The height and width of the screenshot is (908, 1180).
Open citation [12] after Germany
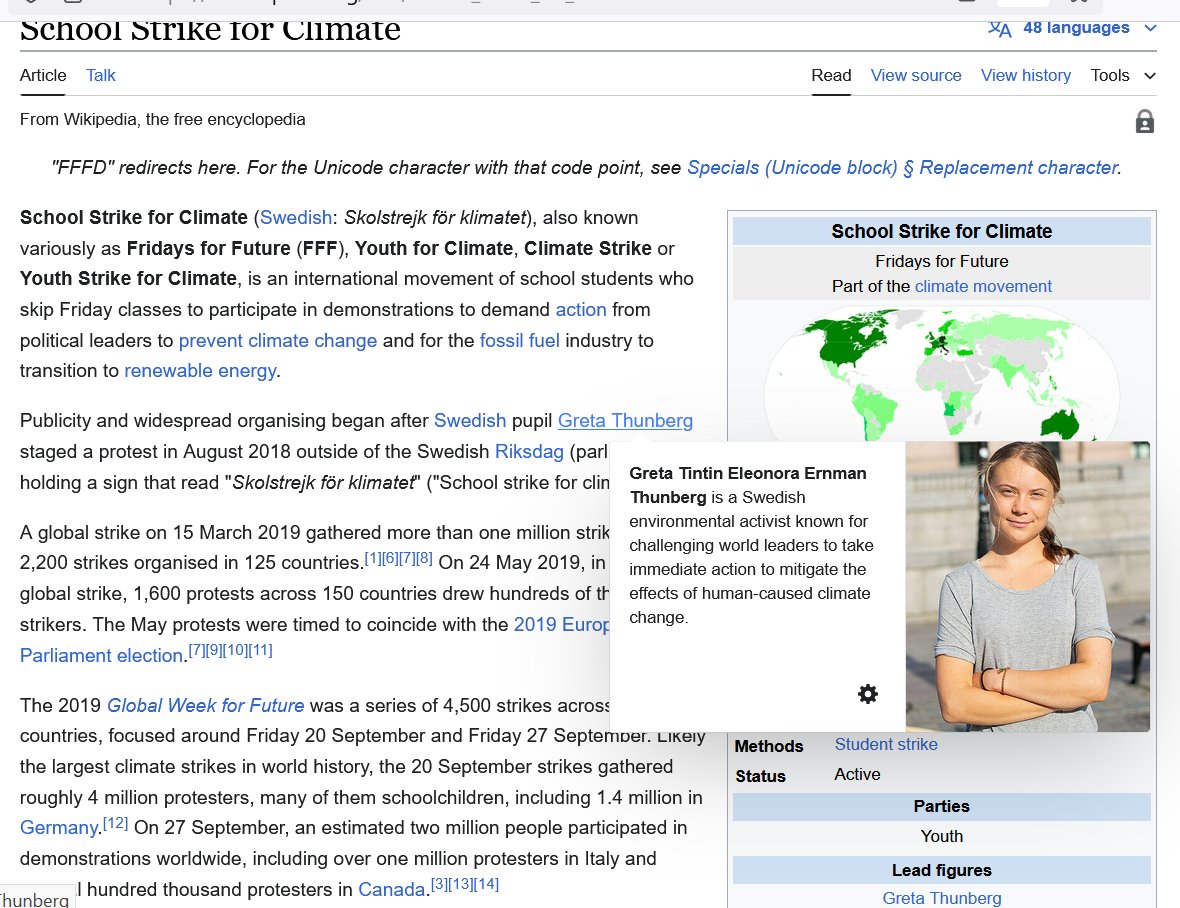pyautogui.click(x=115, y=823)
